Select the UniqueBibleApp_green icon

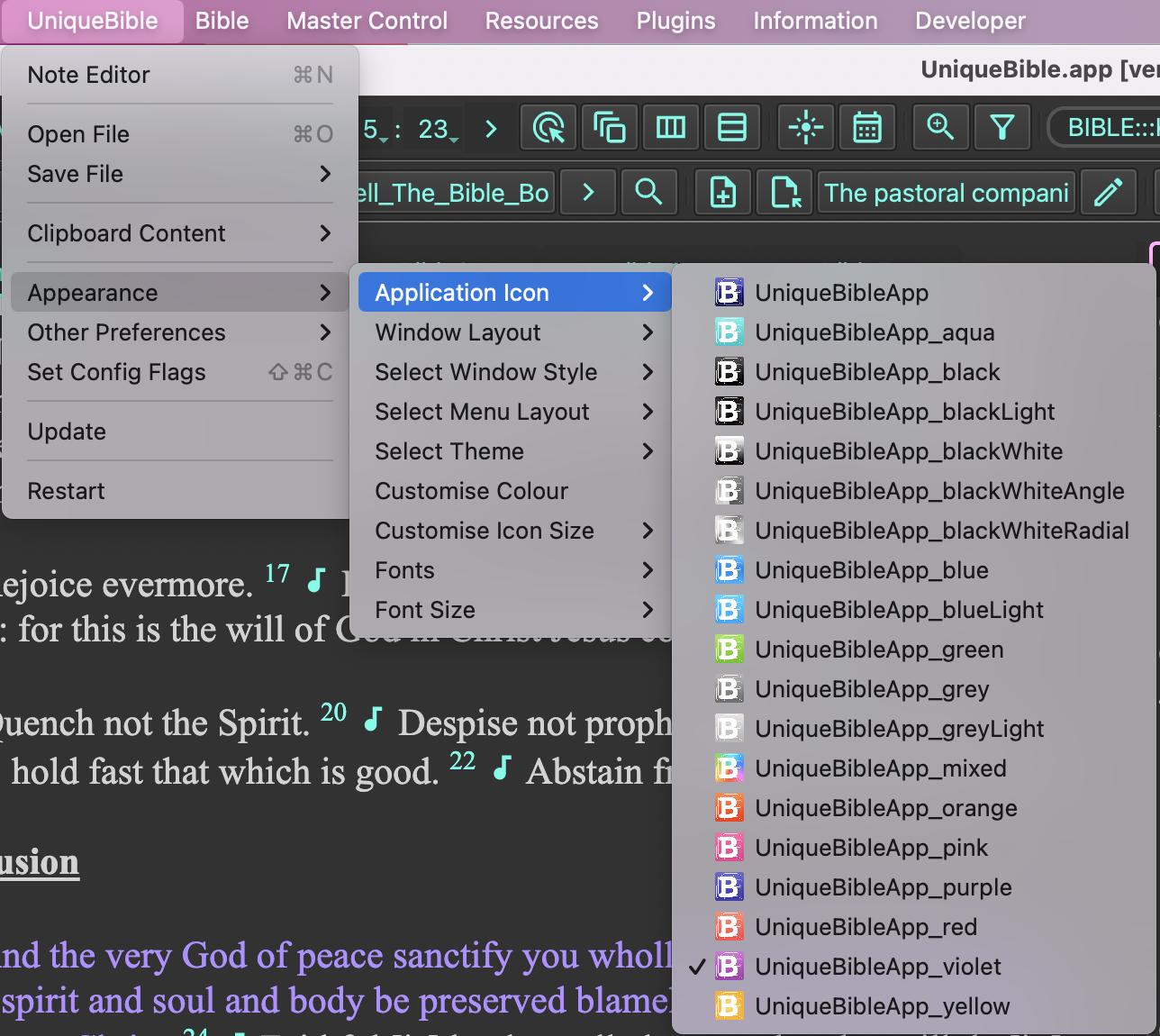[x=914, y=650]
